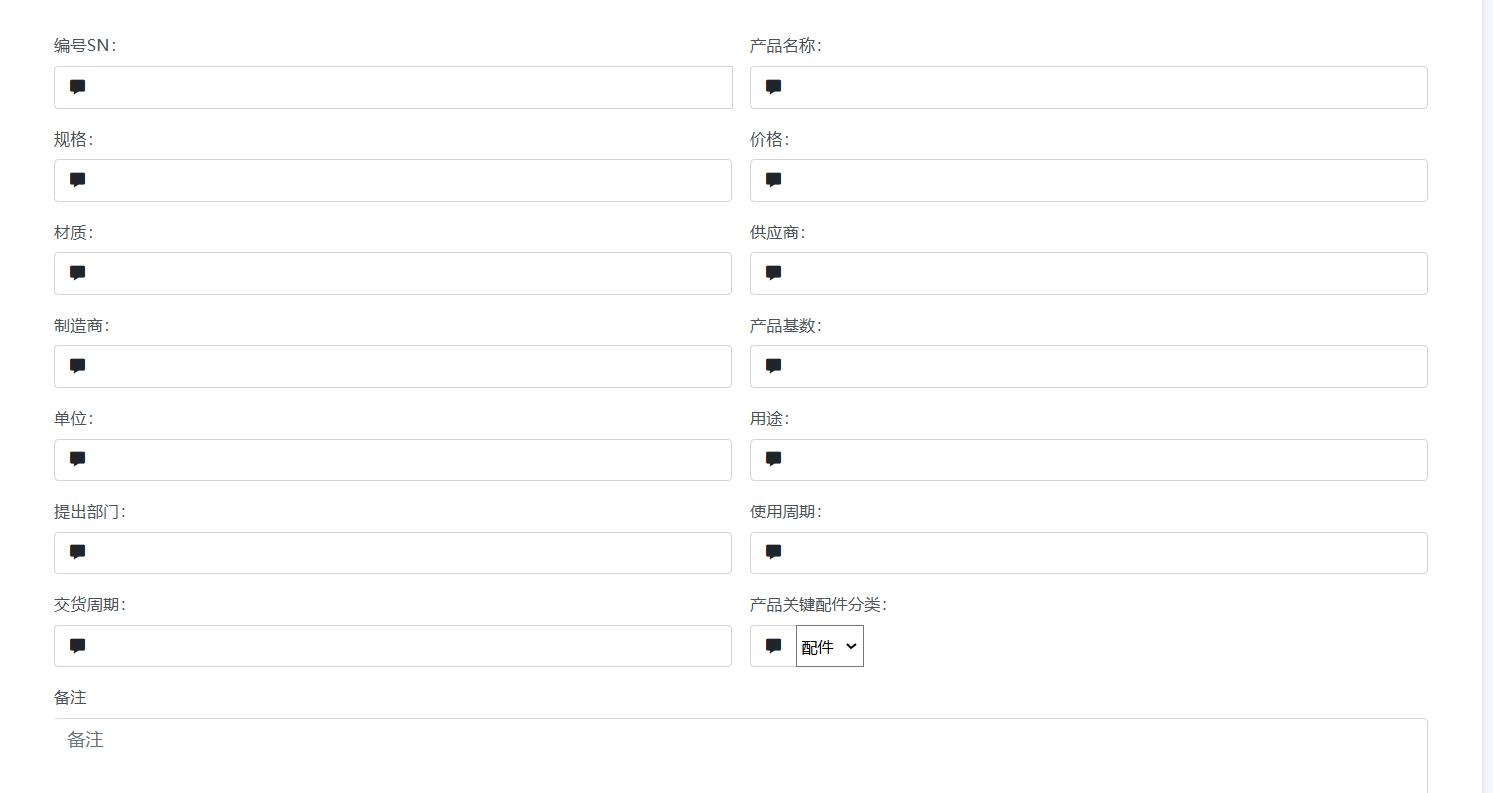Click comment icon in 规格 field
The image size is (1493, 793).
click(x=78, y=180)
